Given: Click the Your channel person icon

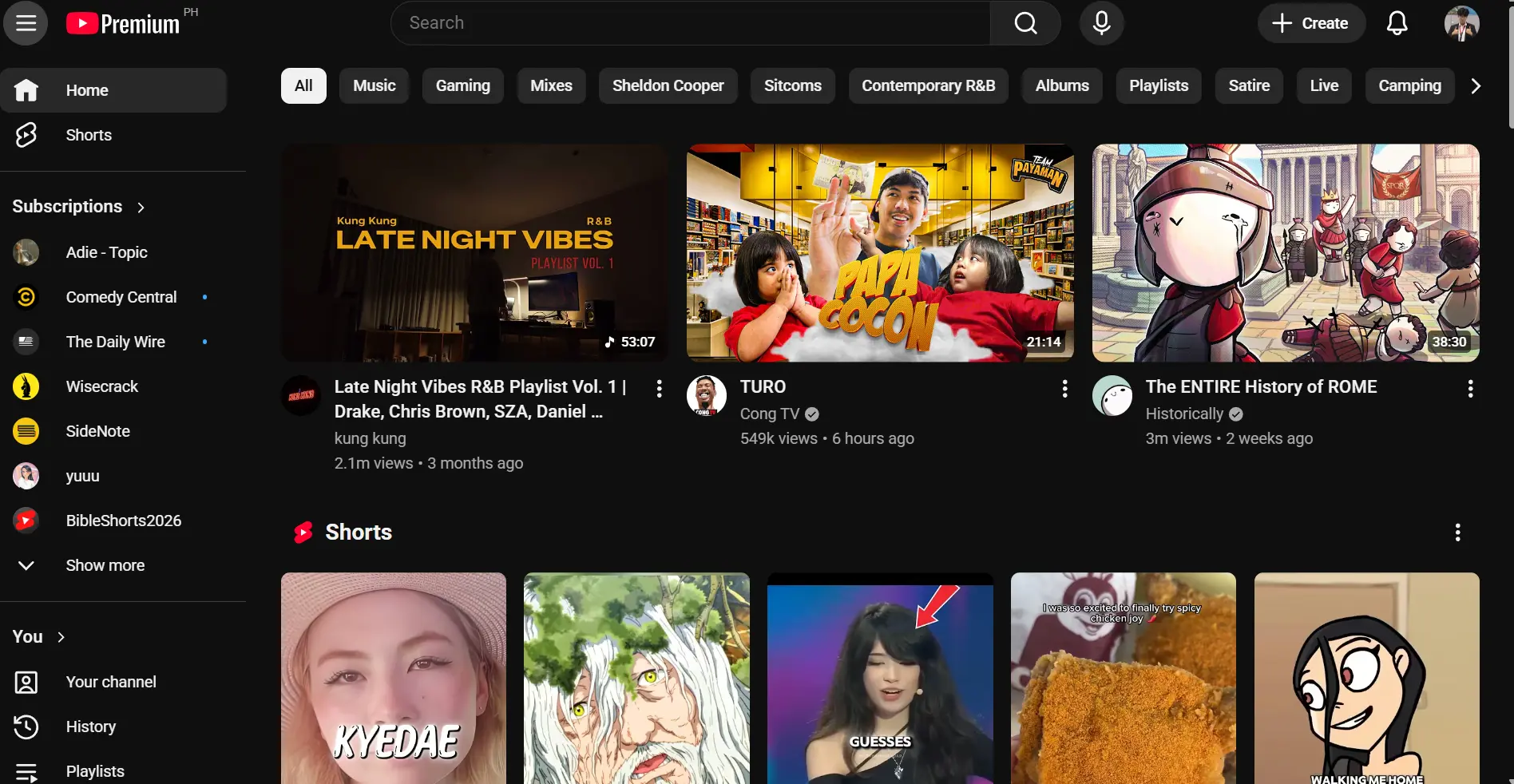Looking at the screenshot, I should tap(26, 682).
